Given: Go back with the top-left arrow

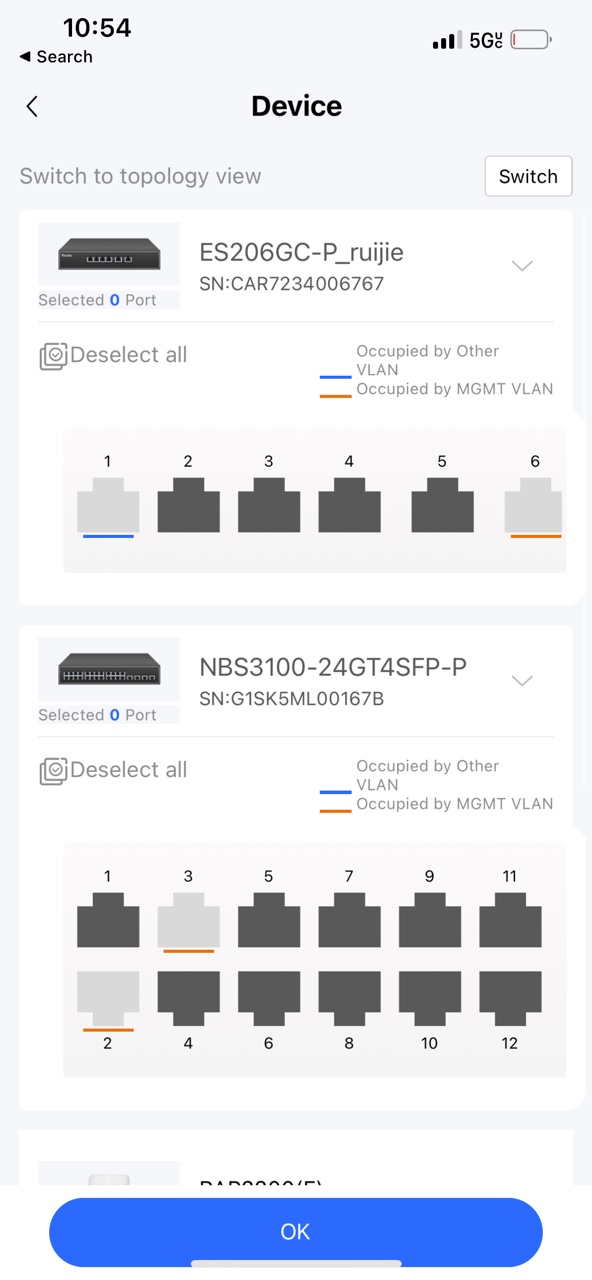Looking at the screenshot, I should click(x=32, y=106).
